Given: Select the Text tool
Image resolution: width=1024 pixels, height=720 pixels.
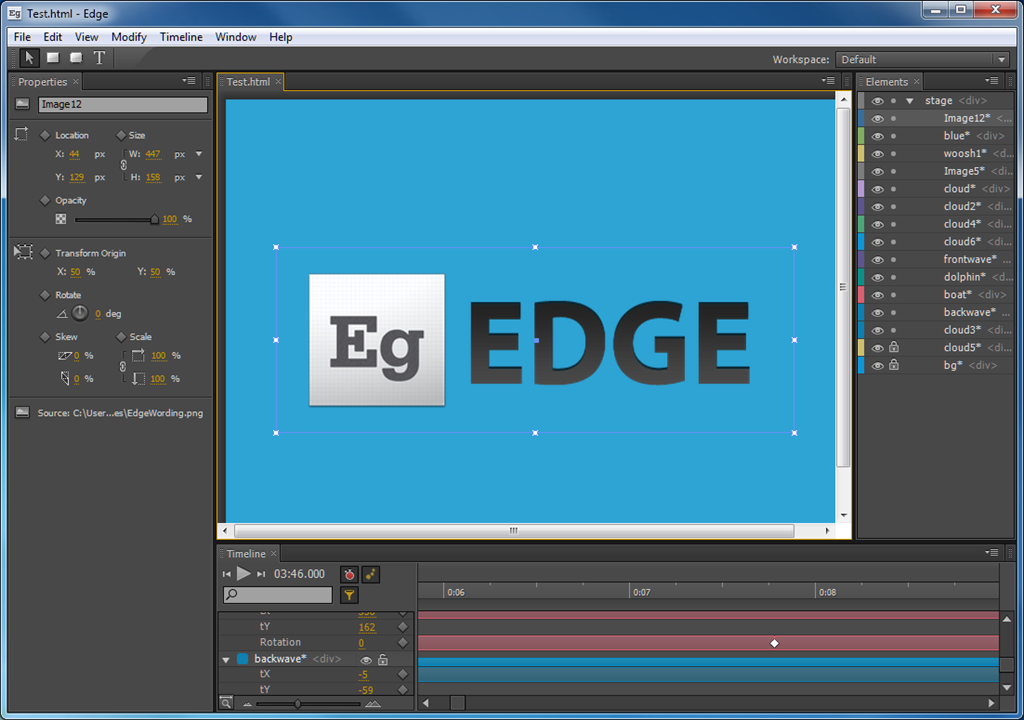Looking at the screenshot, I should tap(99, 57).
